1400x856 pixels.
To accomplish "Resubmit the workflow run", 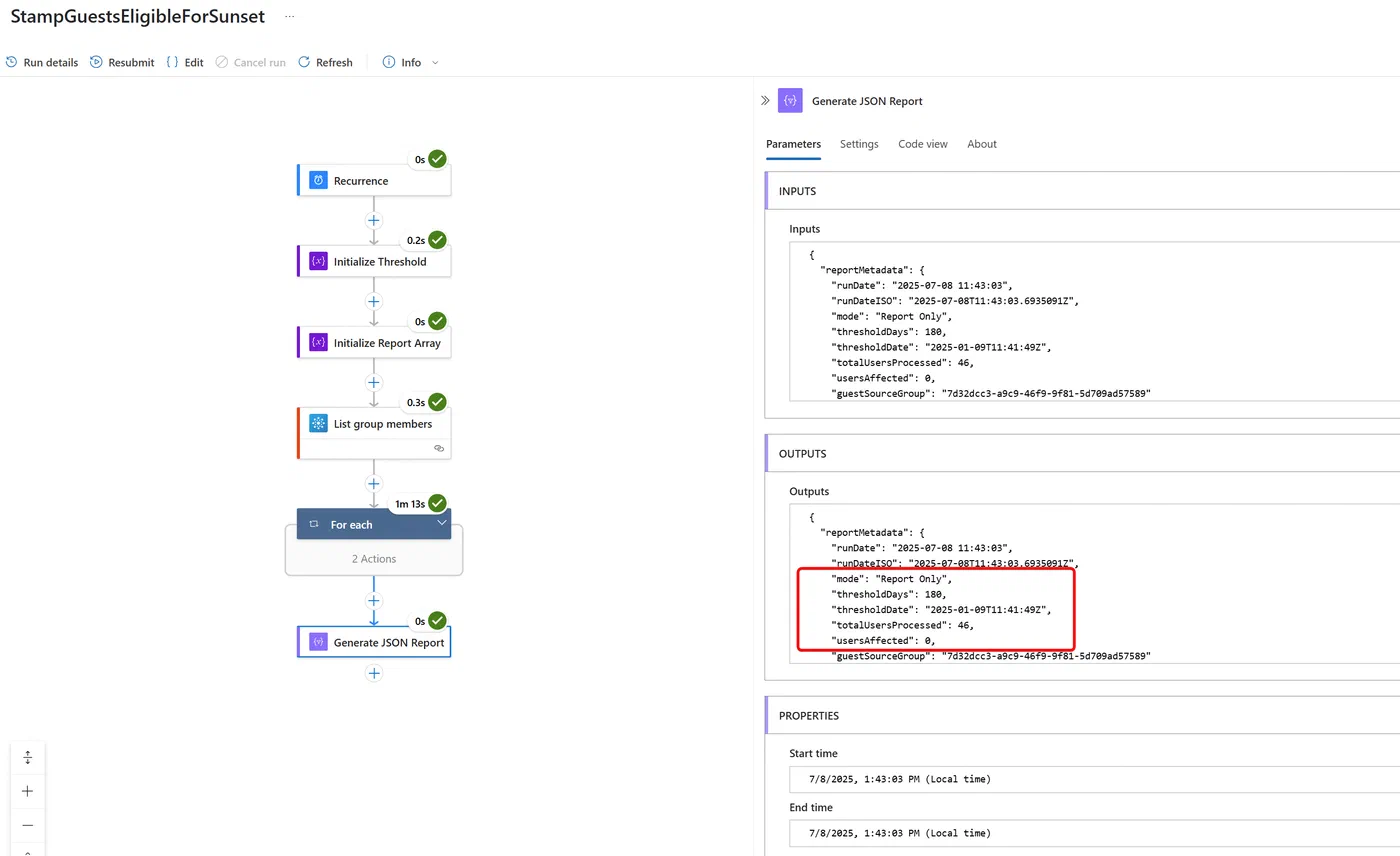I will [x=122, y=62].
